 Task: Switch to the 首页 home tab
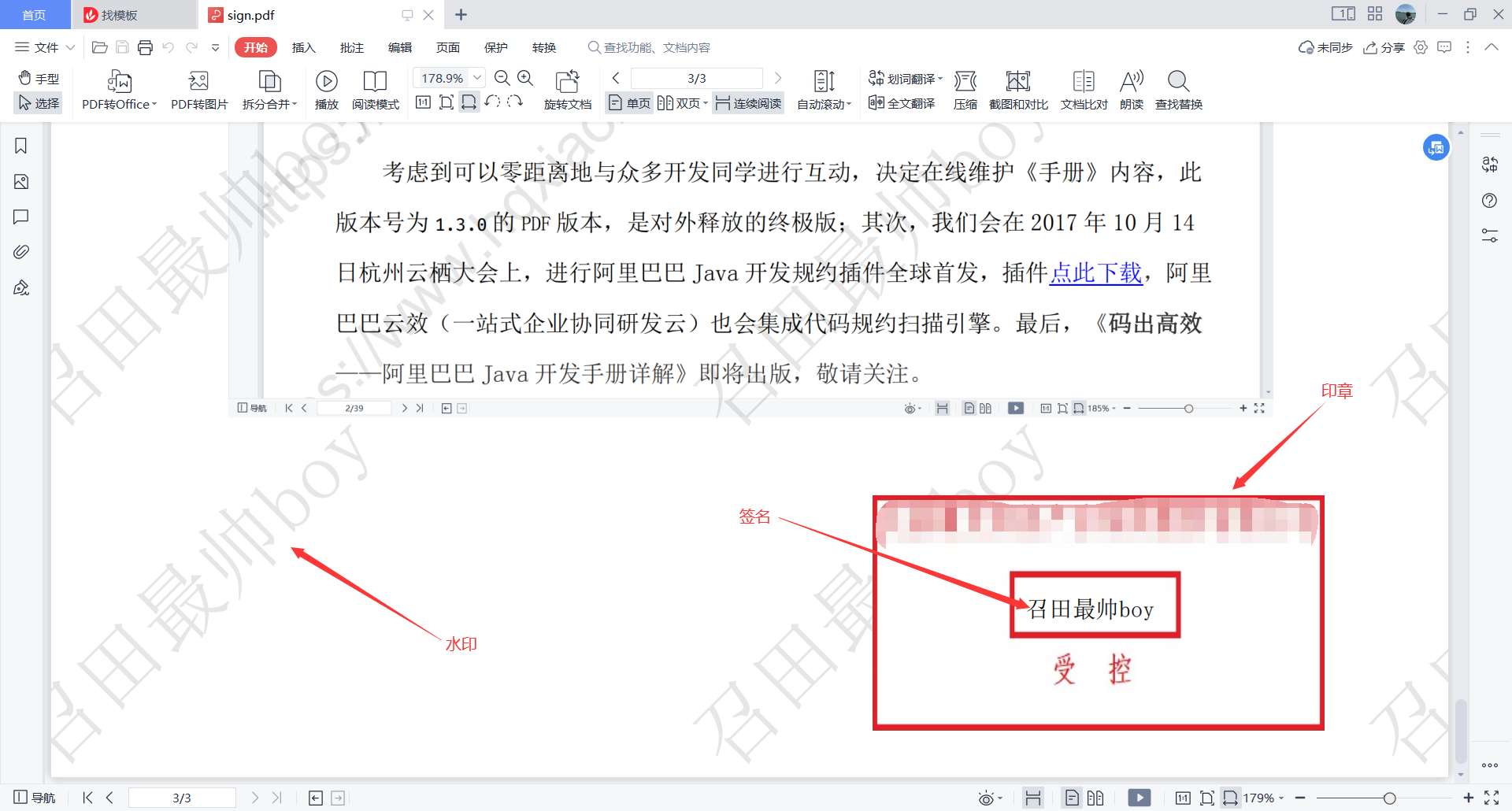[x=34, y=15]
